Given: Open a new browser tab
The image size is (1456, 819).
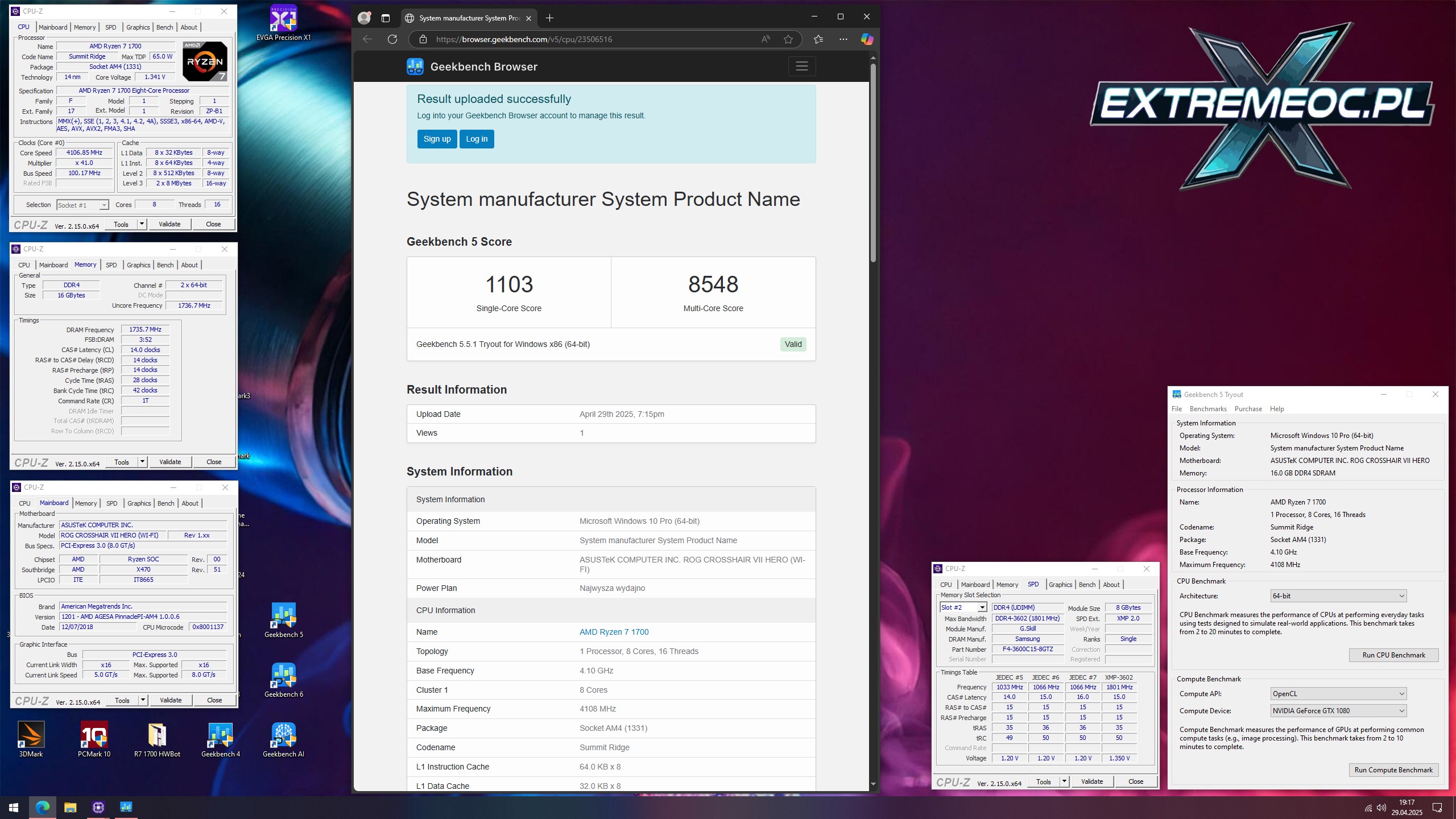Looking at the screenshot, I should [549, 18].
